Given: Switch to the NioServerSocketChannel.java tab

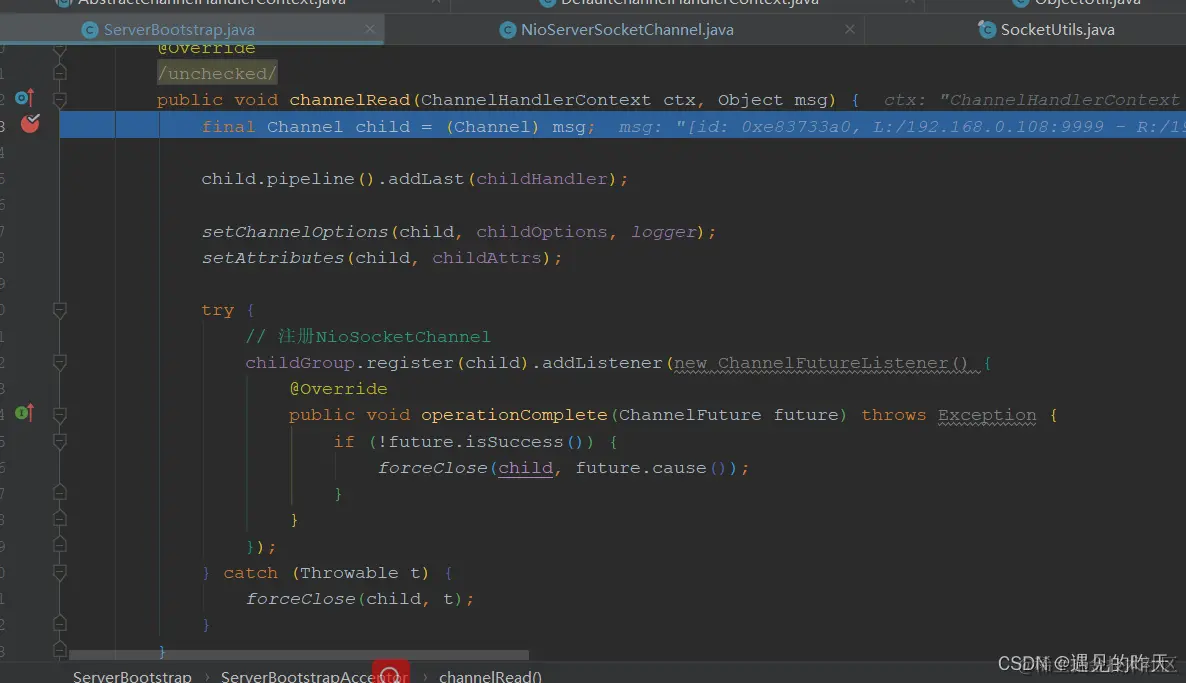Looking at the screenshot, I should (626, 29).
